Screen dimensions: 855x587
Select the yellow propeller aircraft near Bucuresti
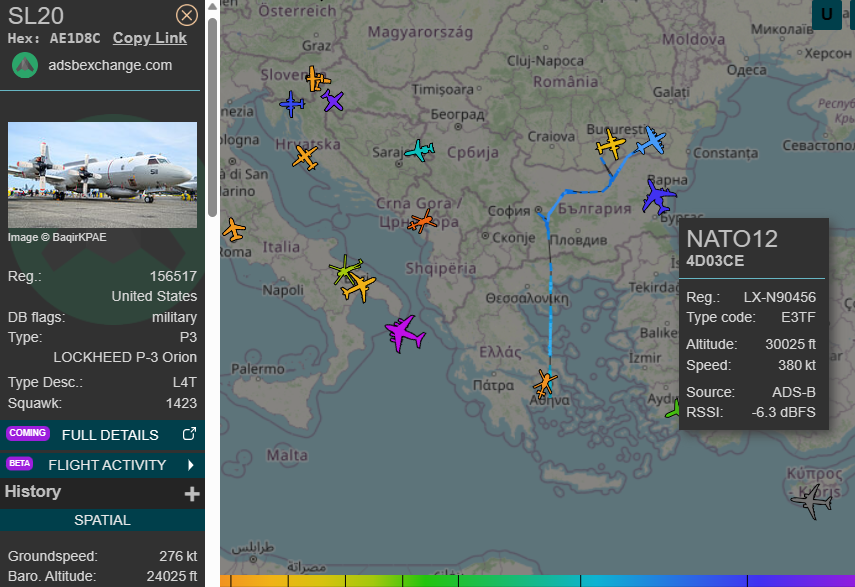coord(611,144)
